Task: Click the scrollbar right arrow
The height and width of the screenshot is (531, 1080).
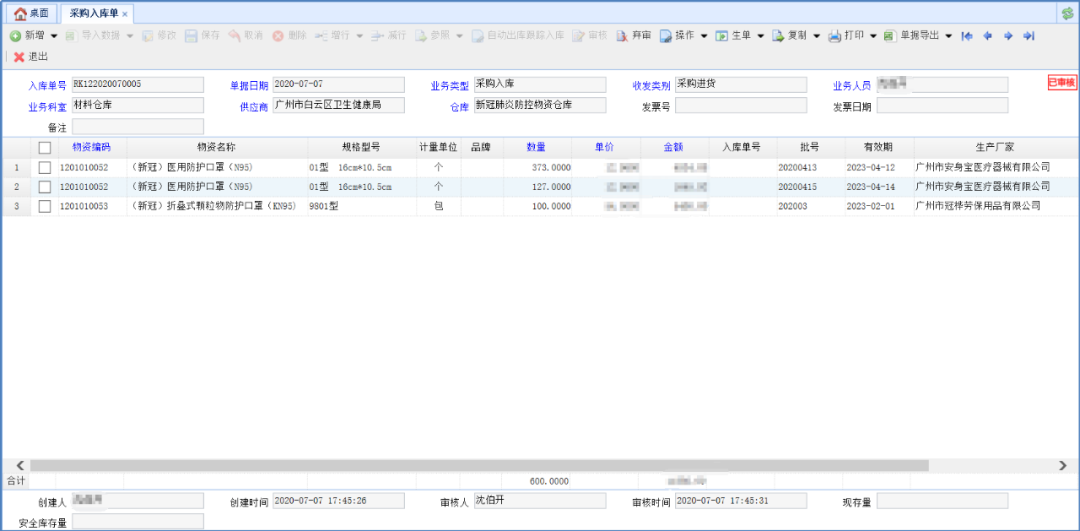Action: pyautogui.click(x=1063, y=466)
